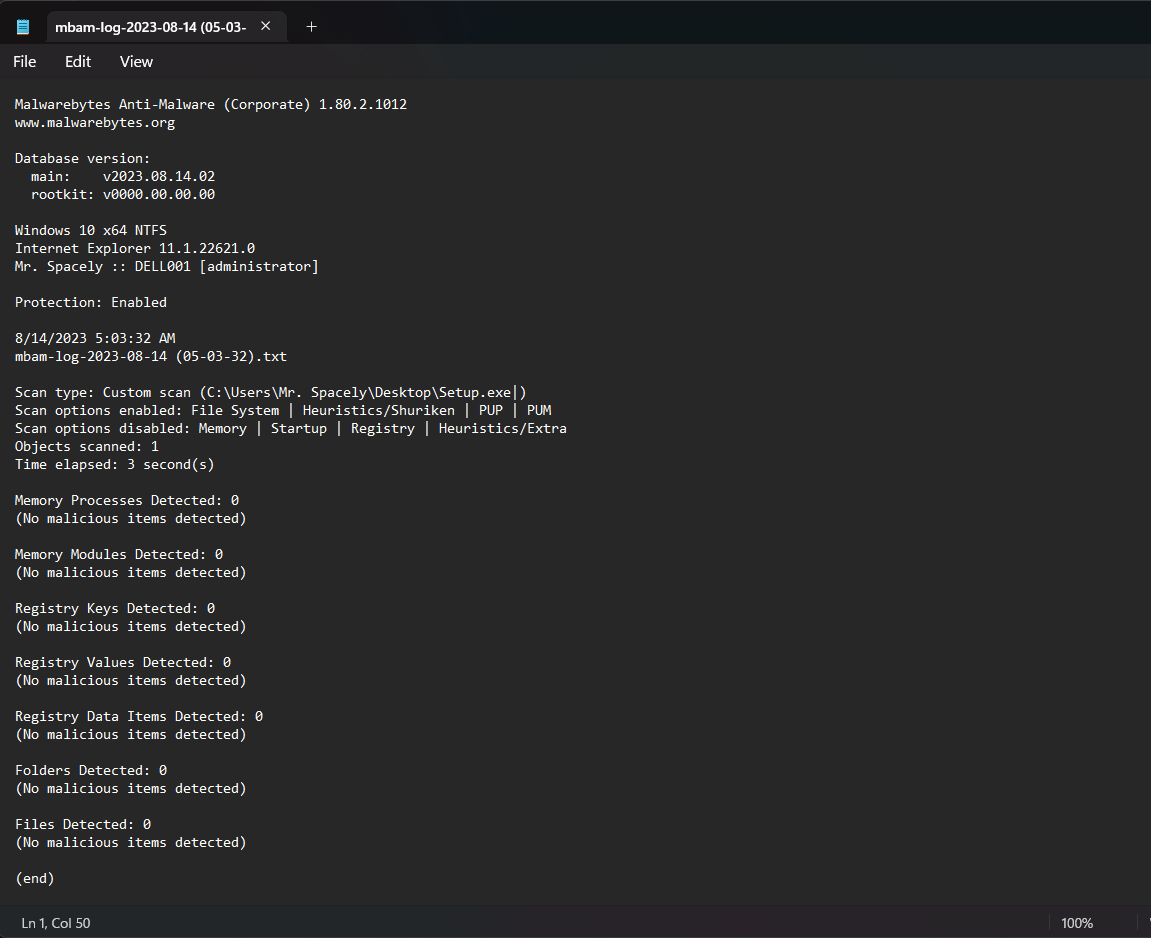This screenshot has height=938, width=1151.
Task: Click the Notepad app icon
Action: (x=23, y=27)
